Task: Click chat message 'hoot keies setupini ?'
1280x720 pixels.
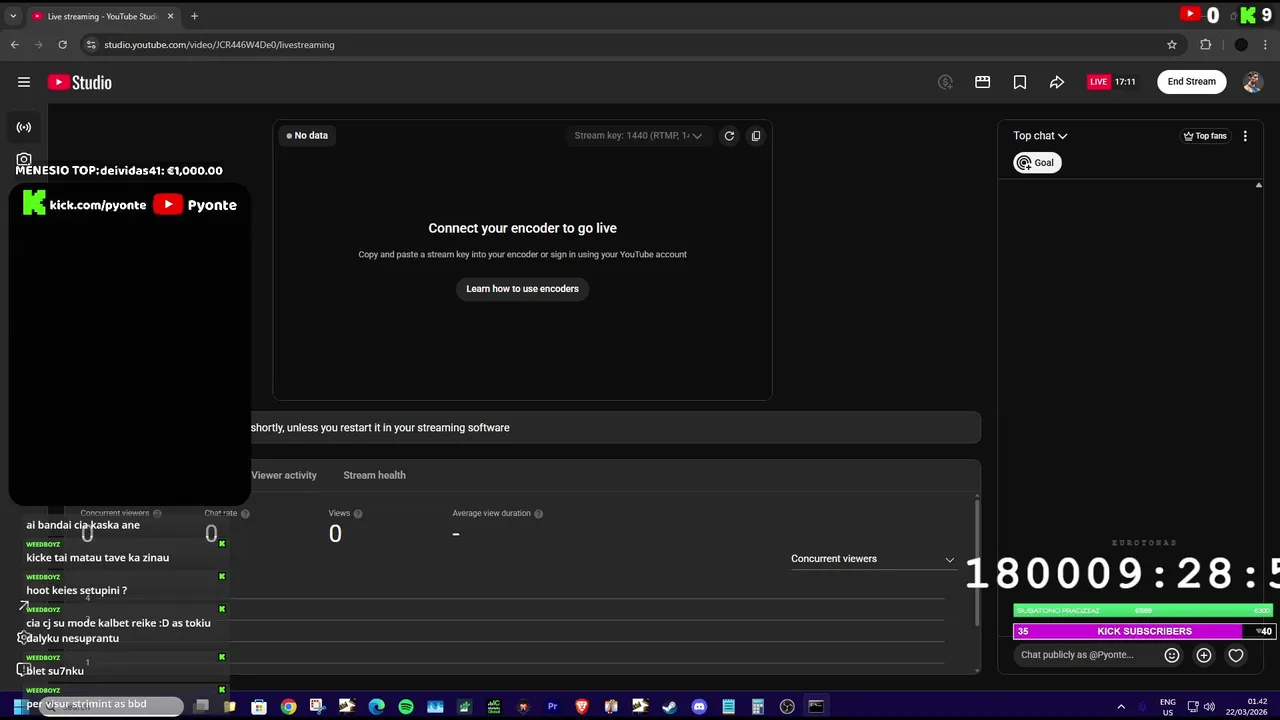Action: click(77, 590)
